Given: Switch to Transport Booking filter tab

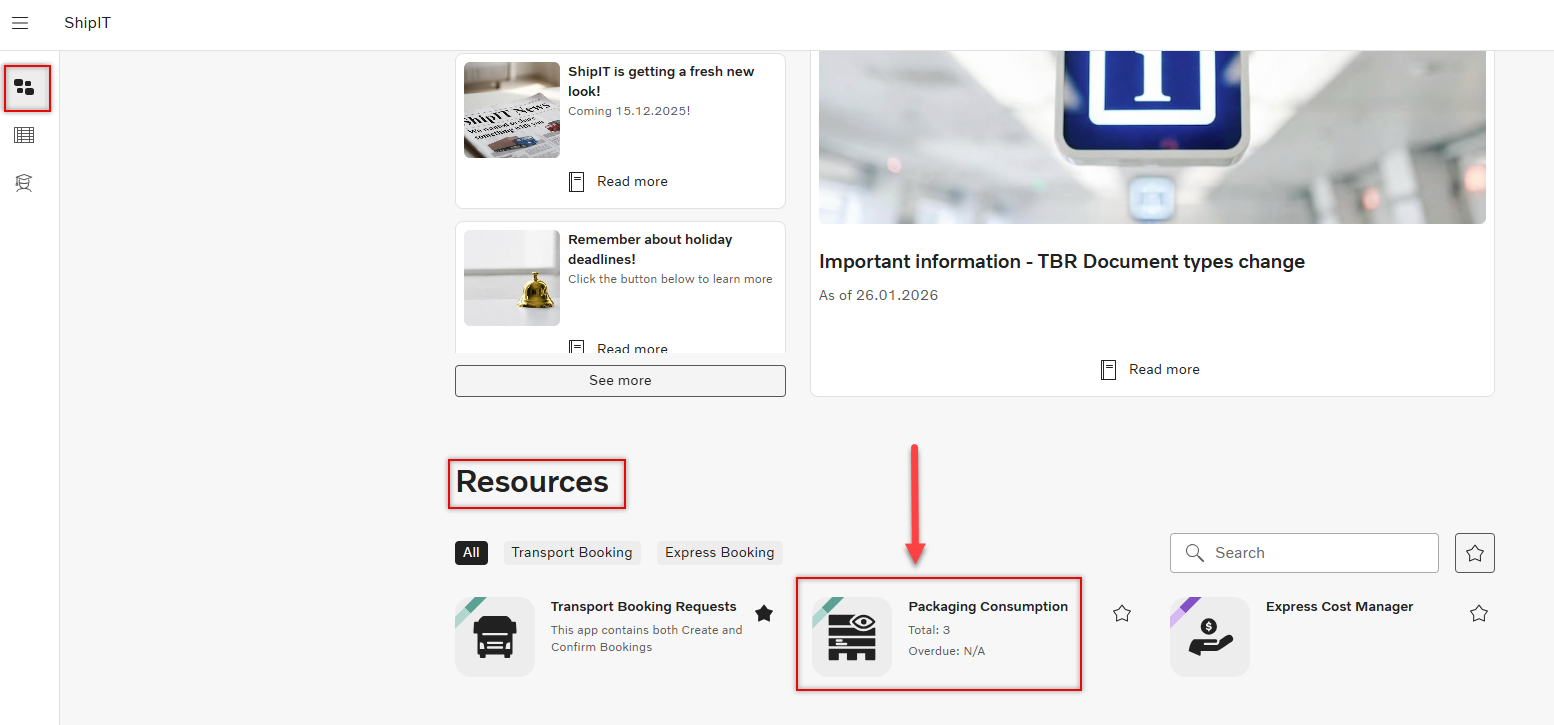Looking at the screenshot, I should pyautogui.click(x=572, y=553).
